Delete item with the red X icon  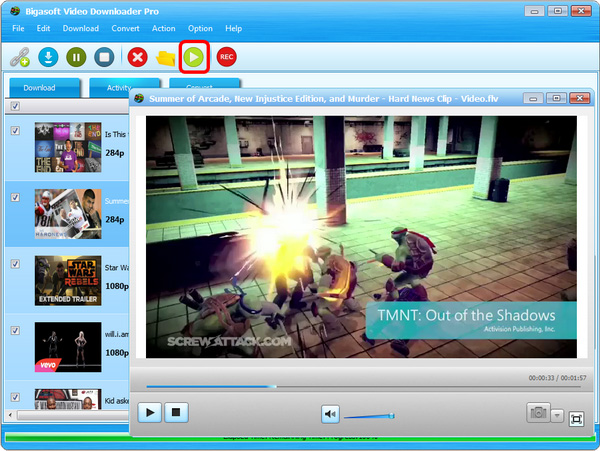(x=137, y=57)
